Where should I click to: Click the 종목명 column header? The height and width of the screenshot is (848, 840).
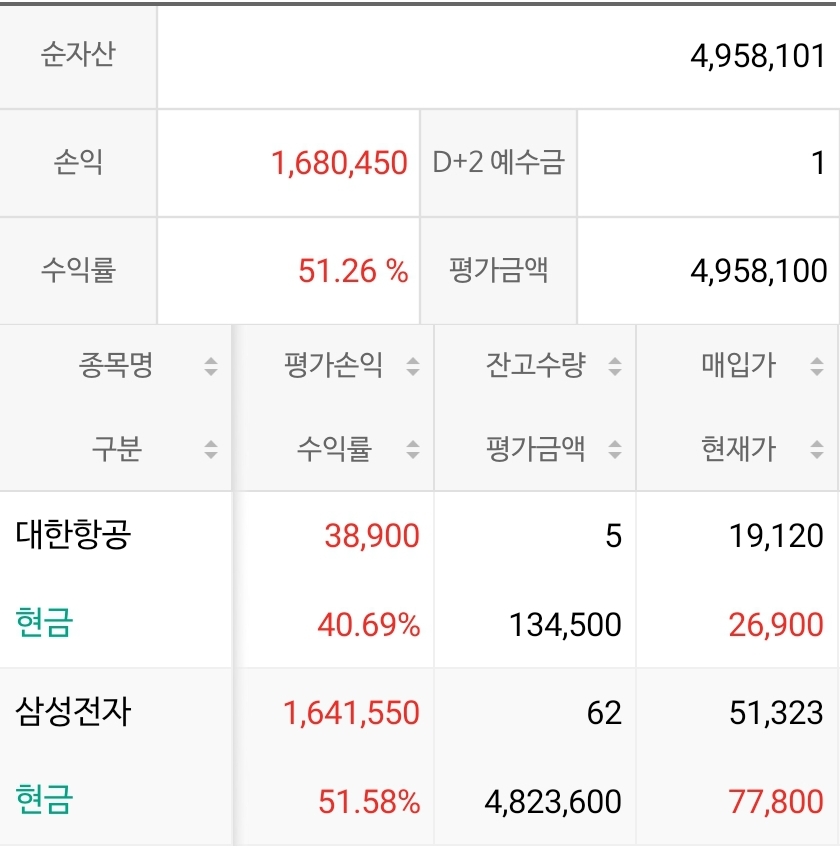point(116,366)
